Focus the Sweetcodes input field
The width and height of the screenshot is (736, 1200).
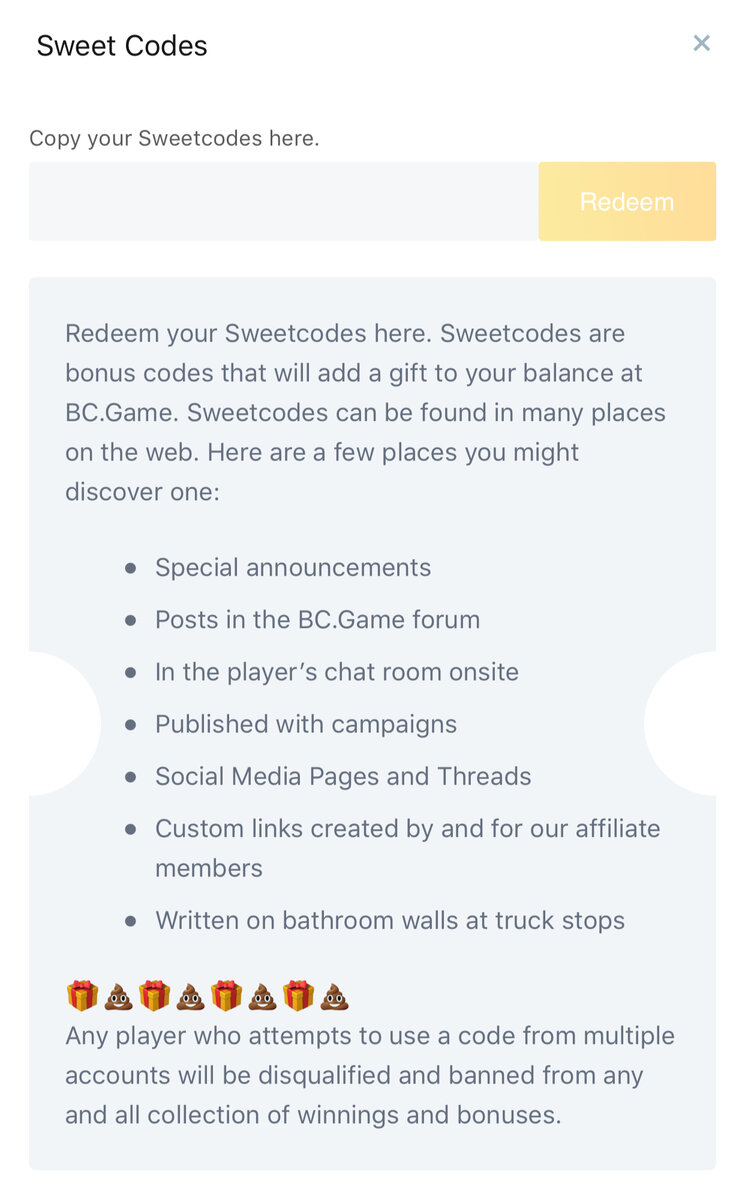[x=283, y=201]
